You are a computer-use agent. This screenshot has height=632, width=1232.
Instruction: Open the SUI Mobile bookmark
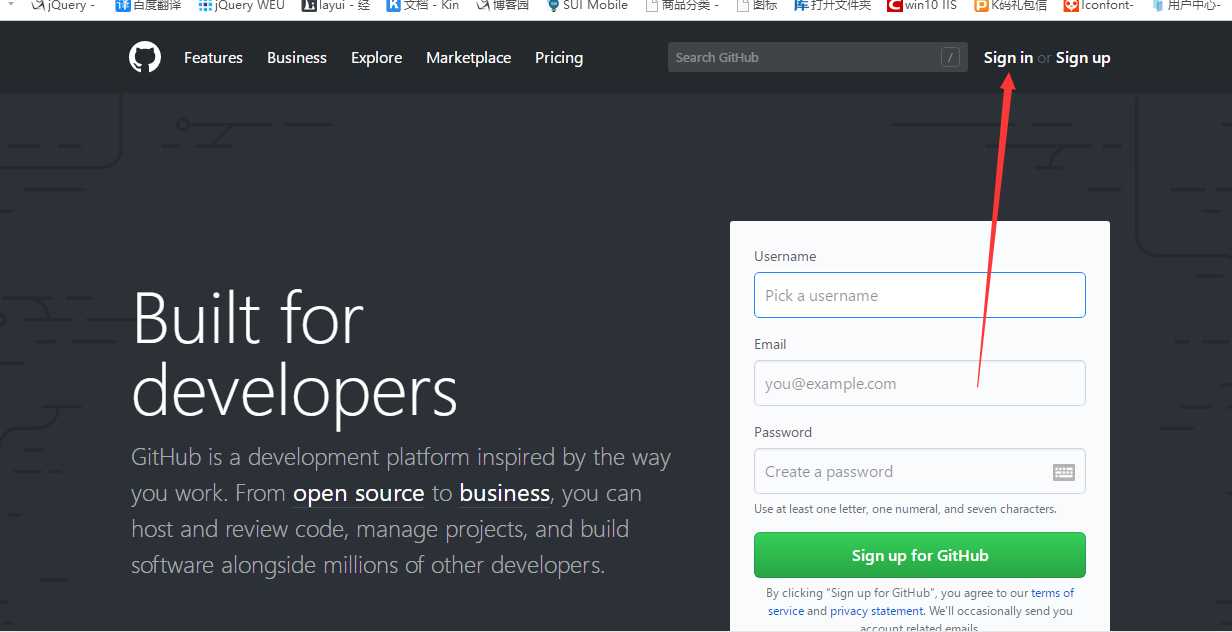[587, 5]
